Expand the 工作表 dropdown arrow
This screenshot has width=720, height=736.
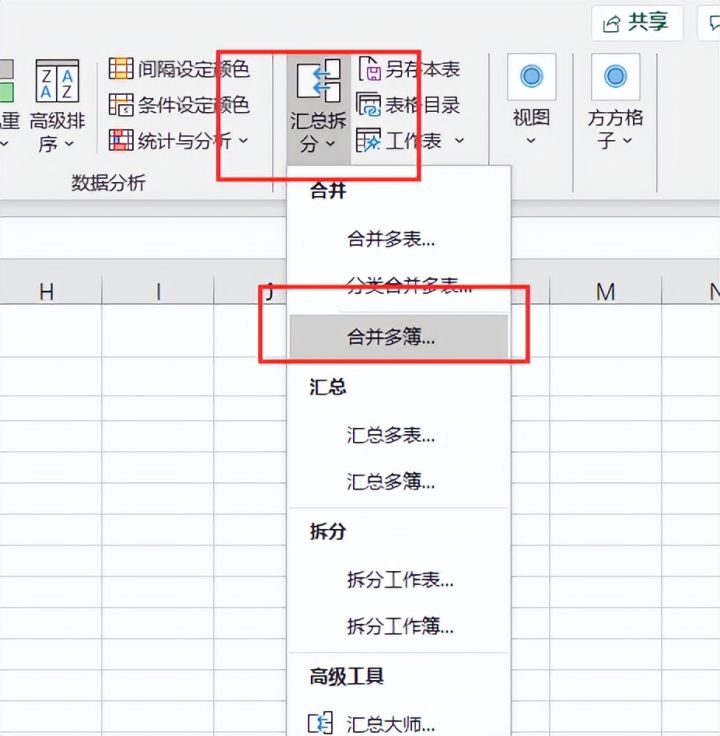[460, 140]
